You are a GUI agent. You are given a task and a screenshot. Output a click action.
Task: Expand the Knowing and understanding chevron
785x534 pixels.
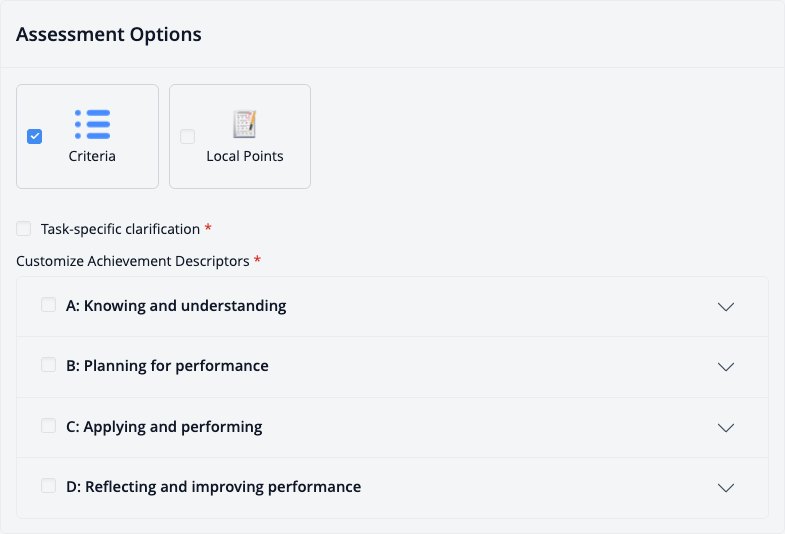click(x=725, y=306)
